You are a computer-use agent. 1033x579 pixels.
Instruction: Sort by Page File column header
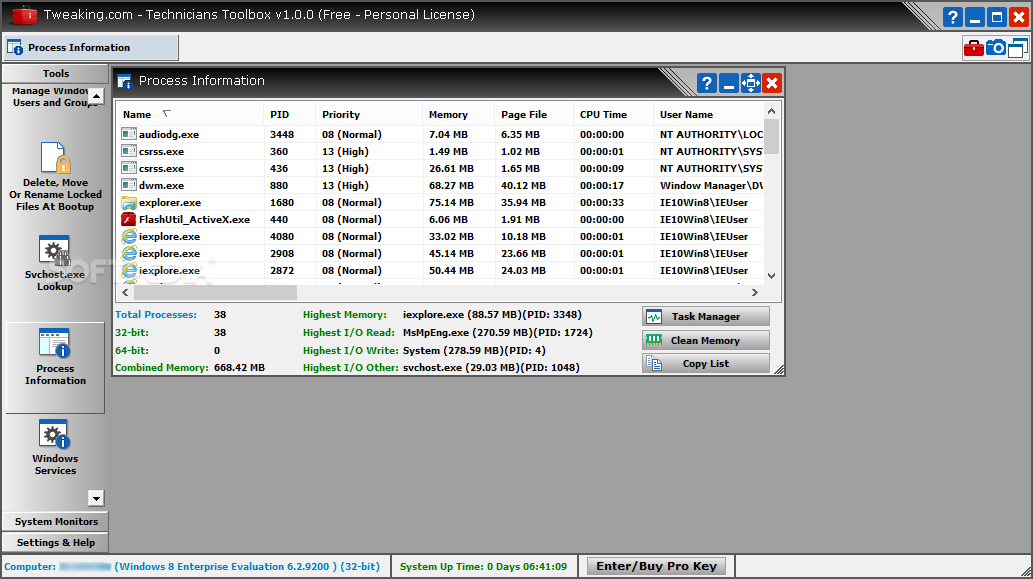[x=534, y=115]
